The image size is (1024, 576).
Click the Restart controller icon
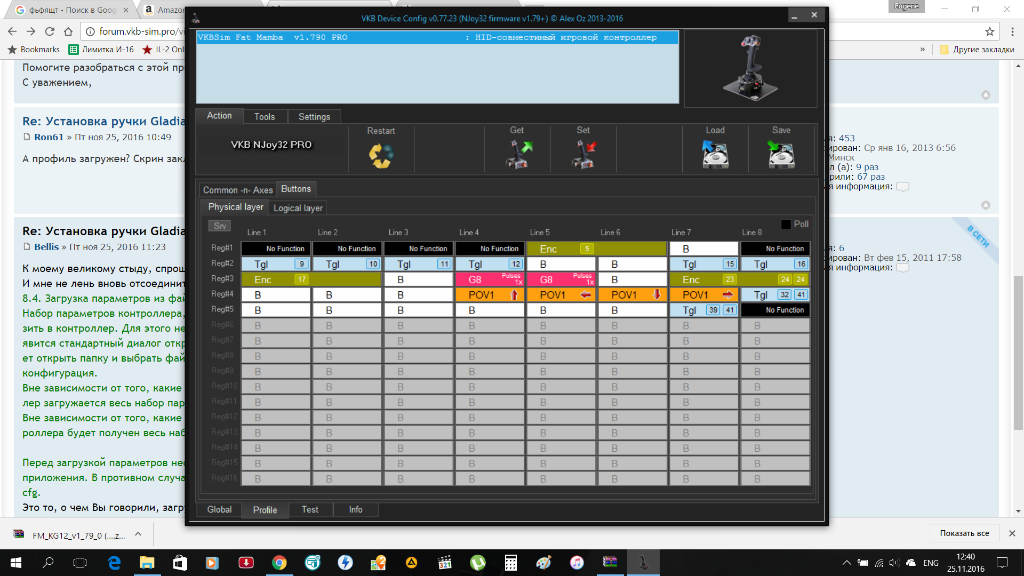[381, 156]
